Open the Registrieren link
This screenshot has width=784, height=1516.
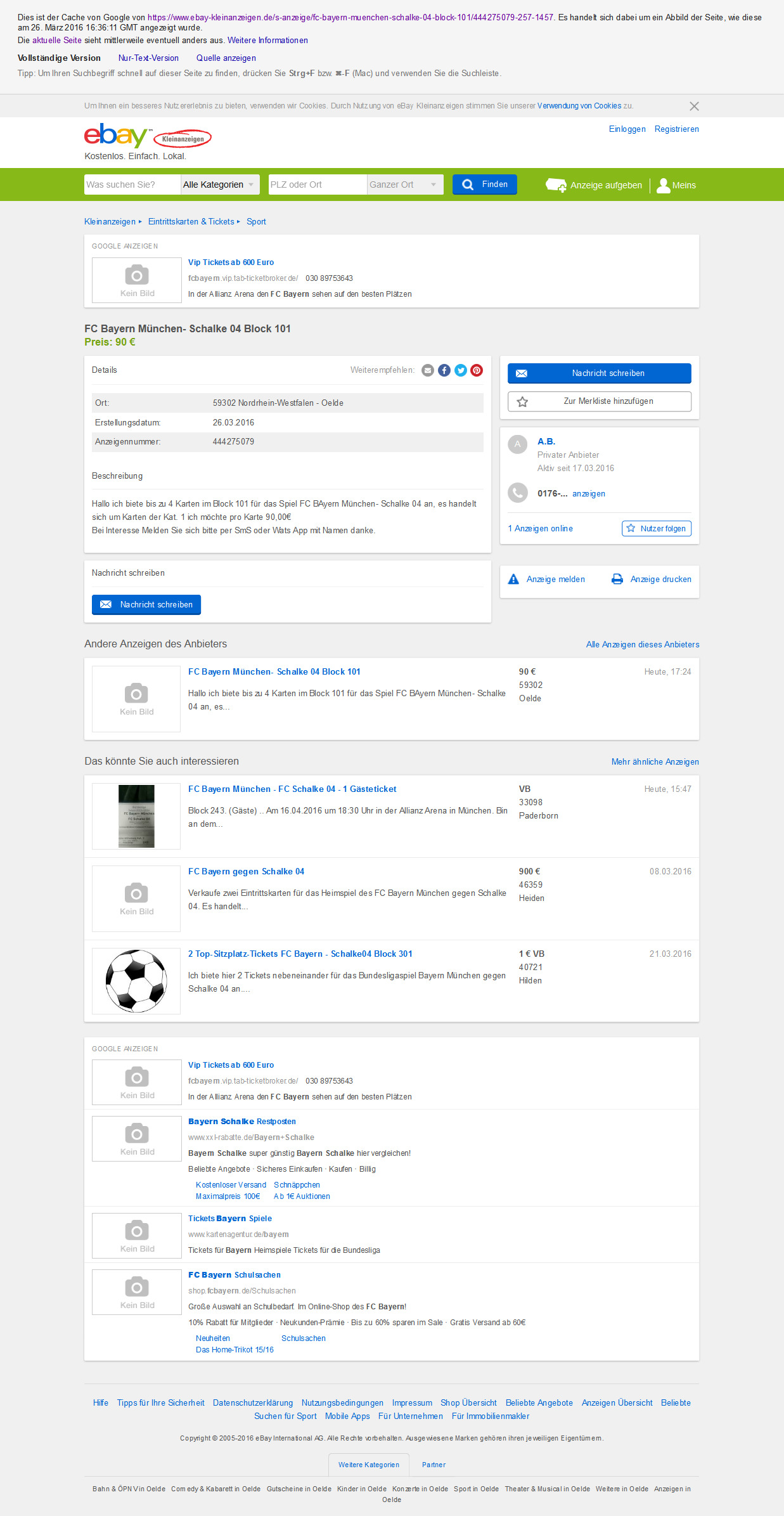[x=677, y=129]
